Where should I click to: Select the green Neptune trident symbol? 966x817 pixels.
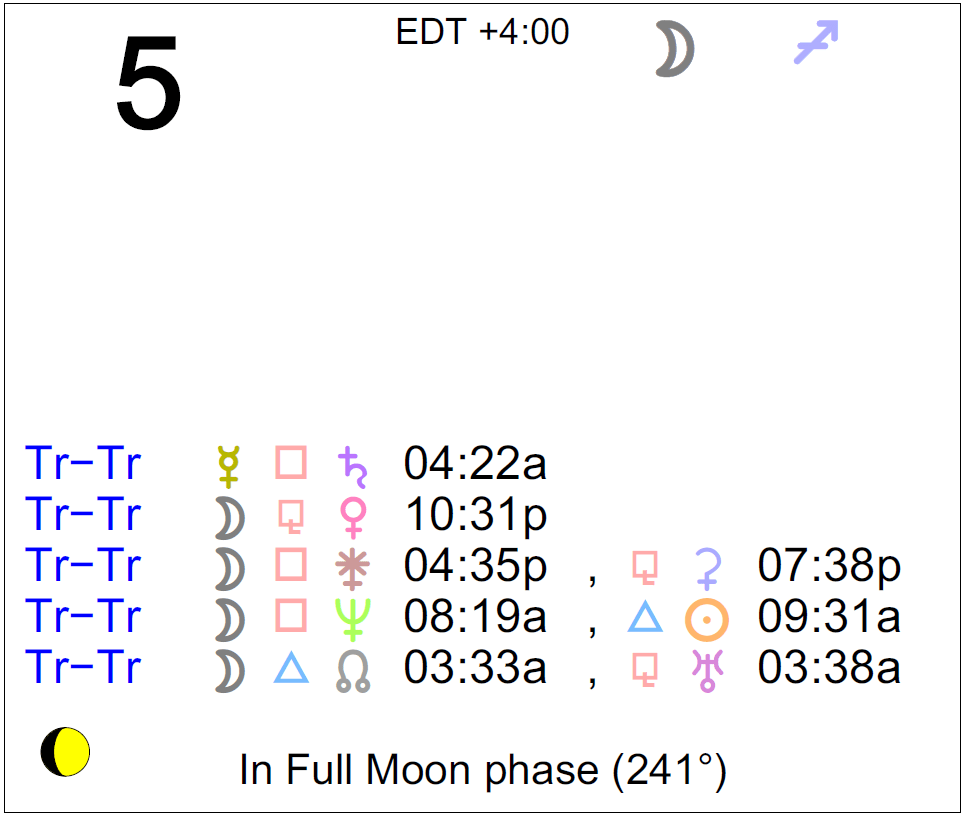353,618
